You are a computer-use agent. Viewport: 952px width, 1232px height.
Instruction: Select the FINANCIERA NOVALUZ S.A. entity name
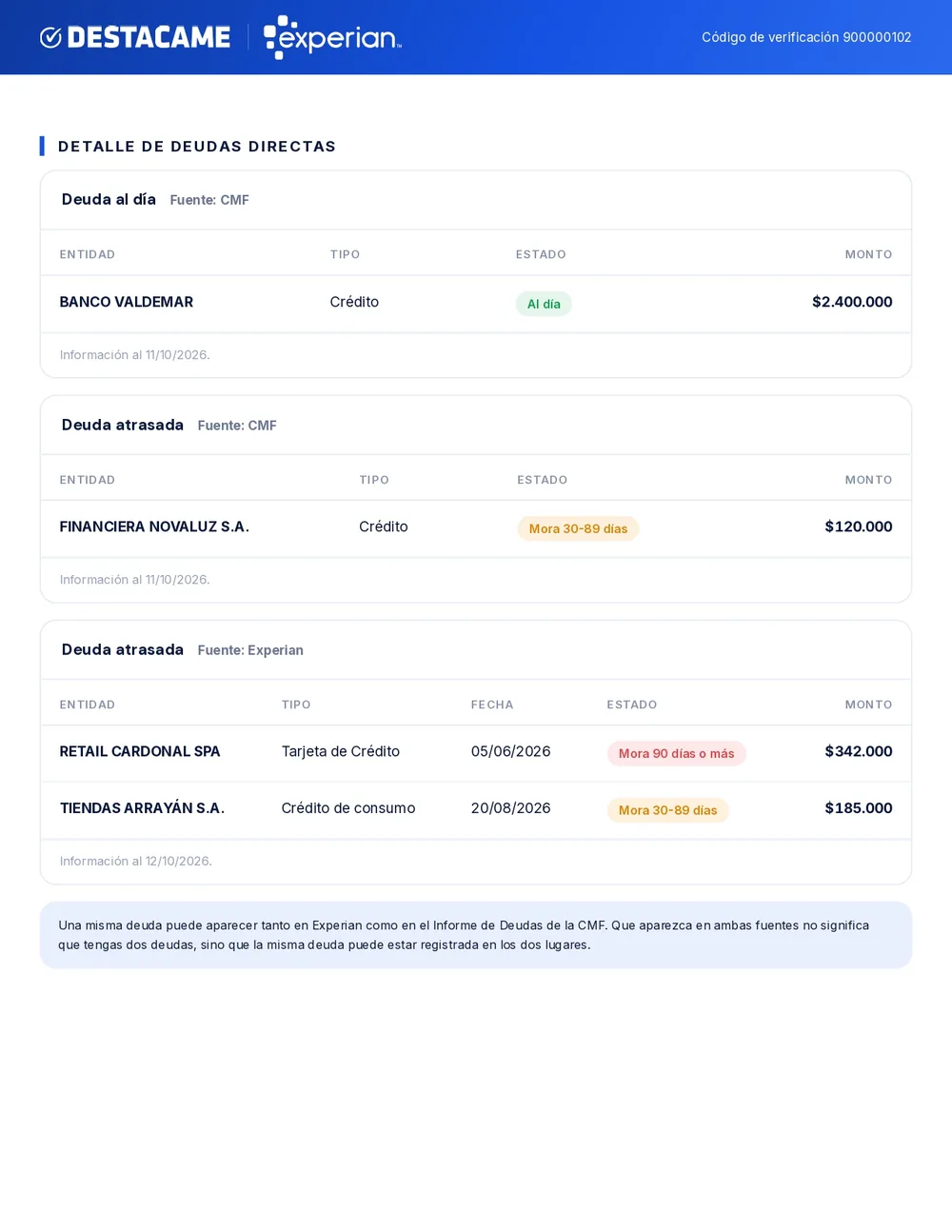point(154,527)
